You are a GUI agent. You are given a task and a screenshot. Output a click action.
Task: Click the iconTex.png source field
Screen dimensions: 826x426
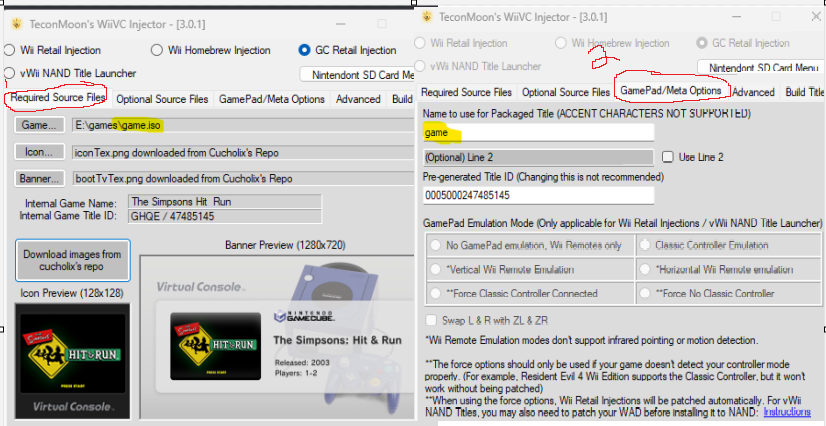pos(243,153)
